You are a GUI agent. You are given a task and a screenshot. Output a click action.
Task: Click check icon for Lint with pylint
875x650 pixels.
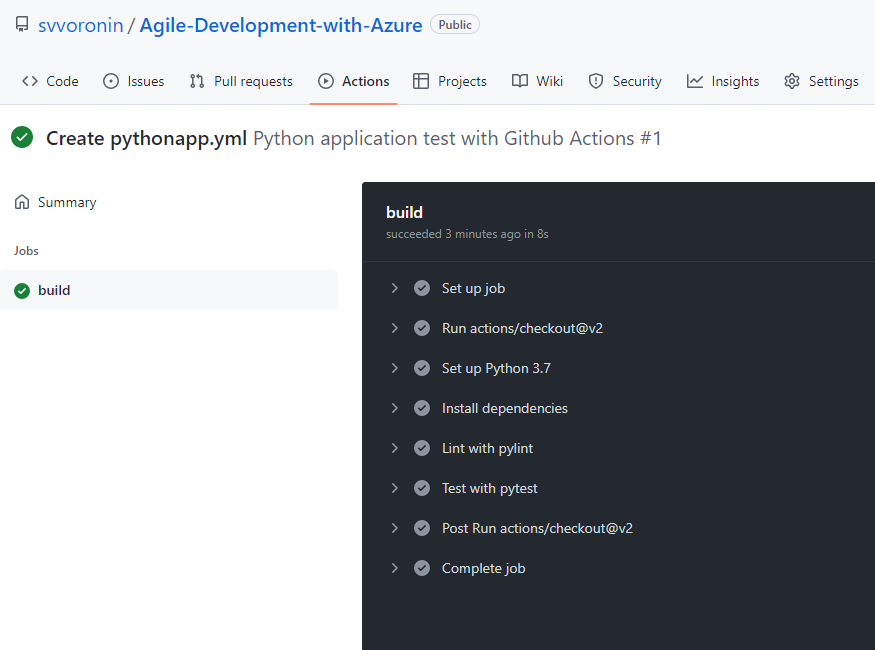[422, 448]
